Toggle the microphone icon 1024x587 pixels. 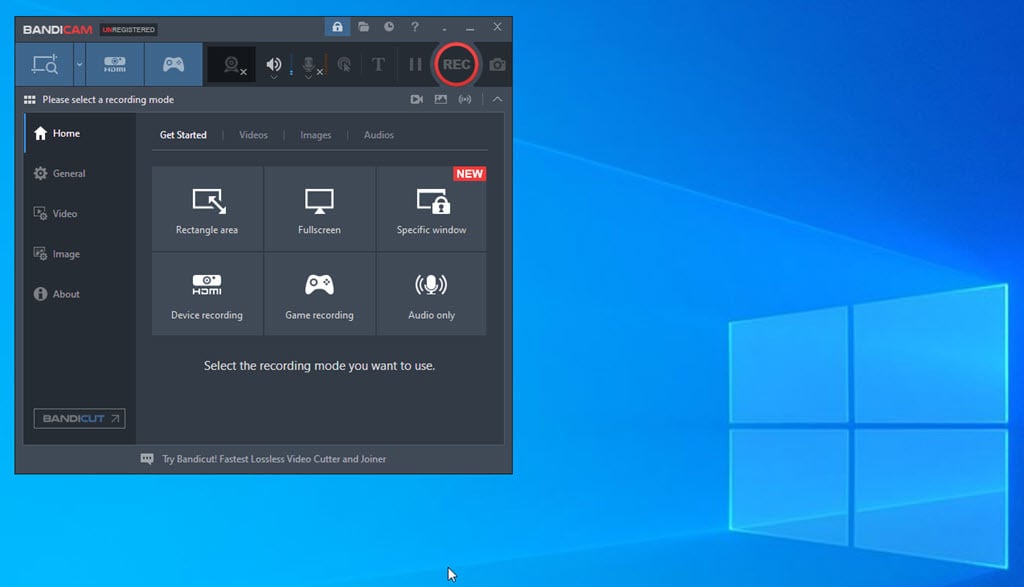(308, 63)
